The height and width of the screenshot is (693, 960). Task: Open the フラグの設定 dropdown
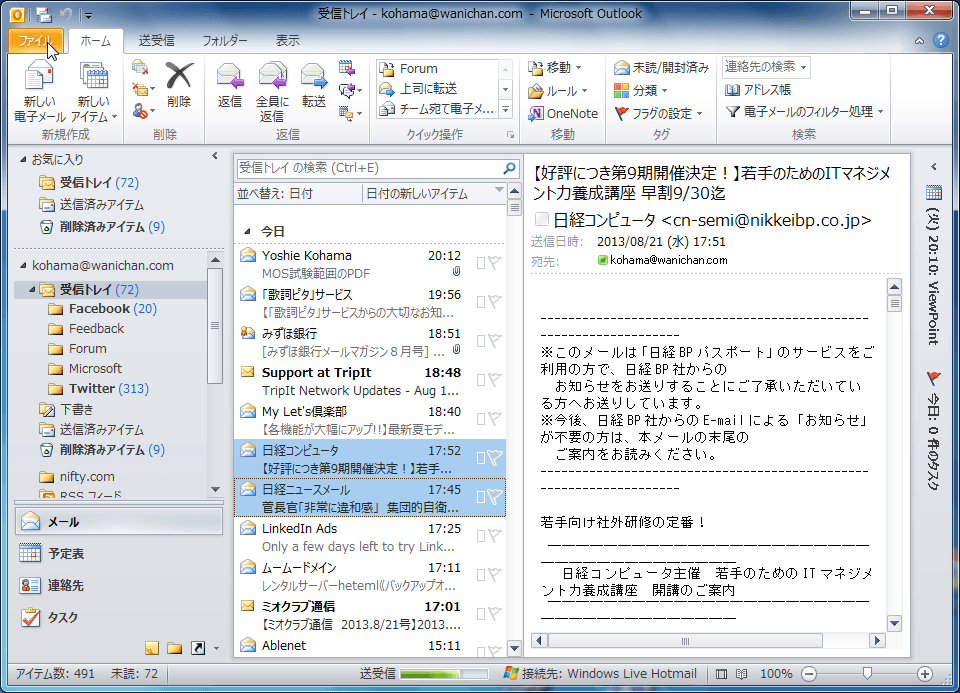click(x=659, y=113)
